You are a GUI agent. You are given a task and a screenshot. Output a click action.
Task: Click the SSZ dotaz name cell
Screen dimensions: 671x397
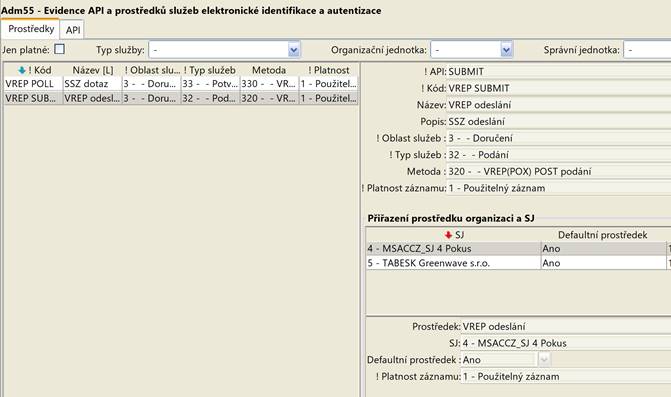pyautogui.click(x=92, y=84)
